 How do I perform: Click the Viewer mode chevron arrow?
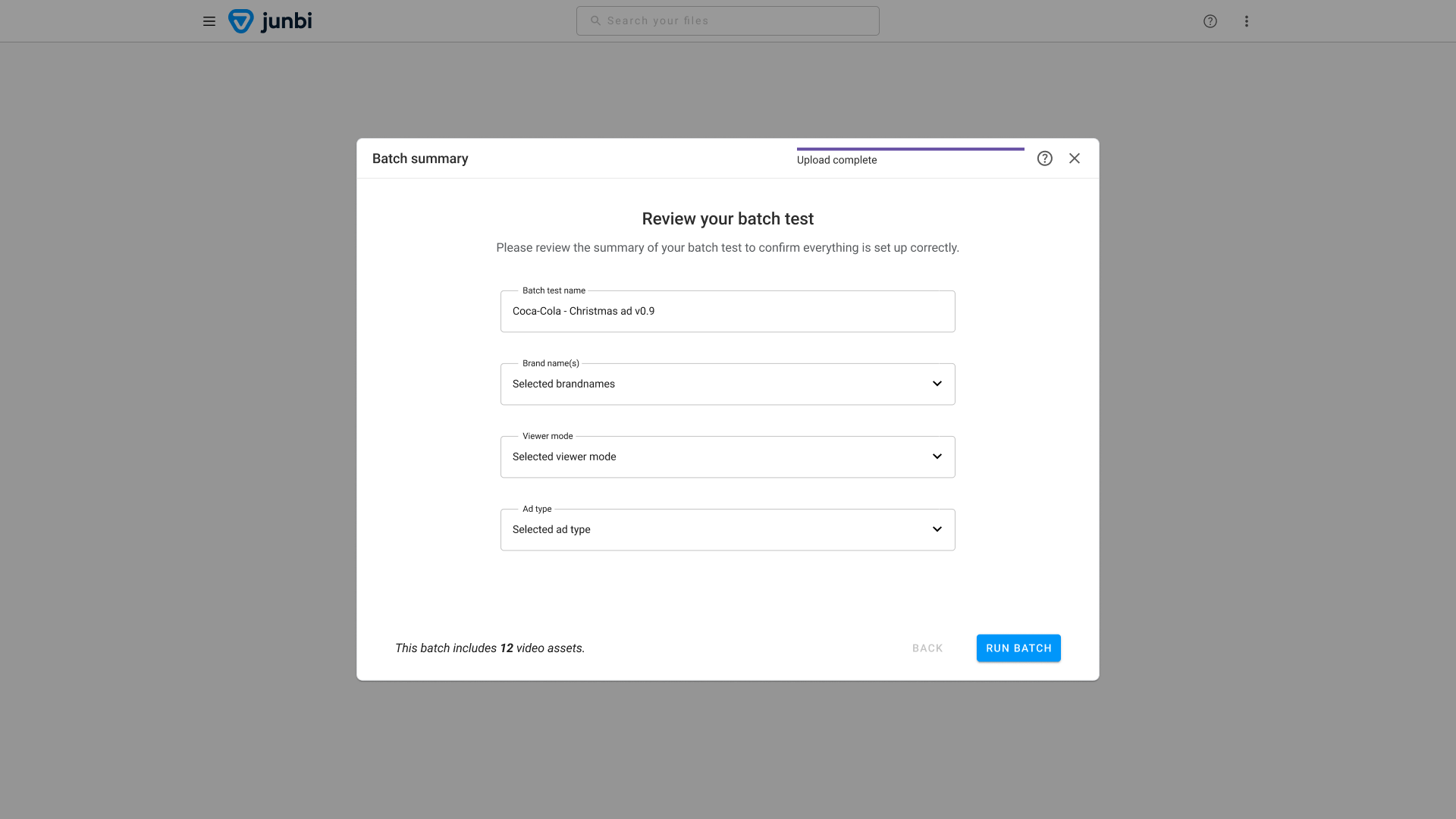937,457
